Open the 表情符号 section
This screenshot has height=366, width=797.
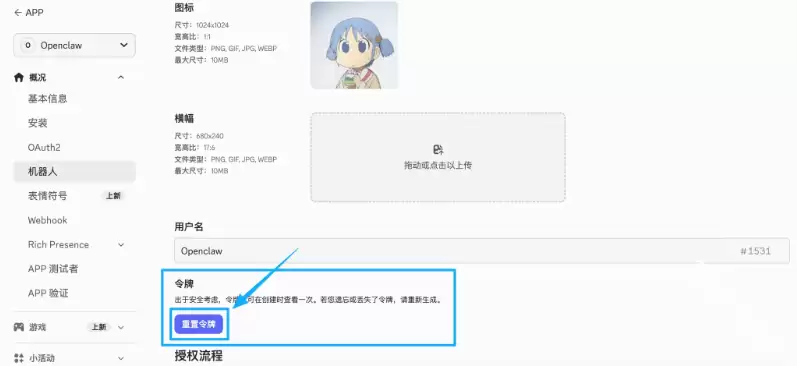[x=47, y=196]
